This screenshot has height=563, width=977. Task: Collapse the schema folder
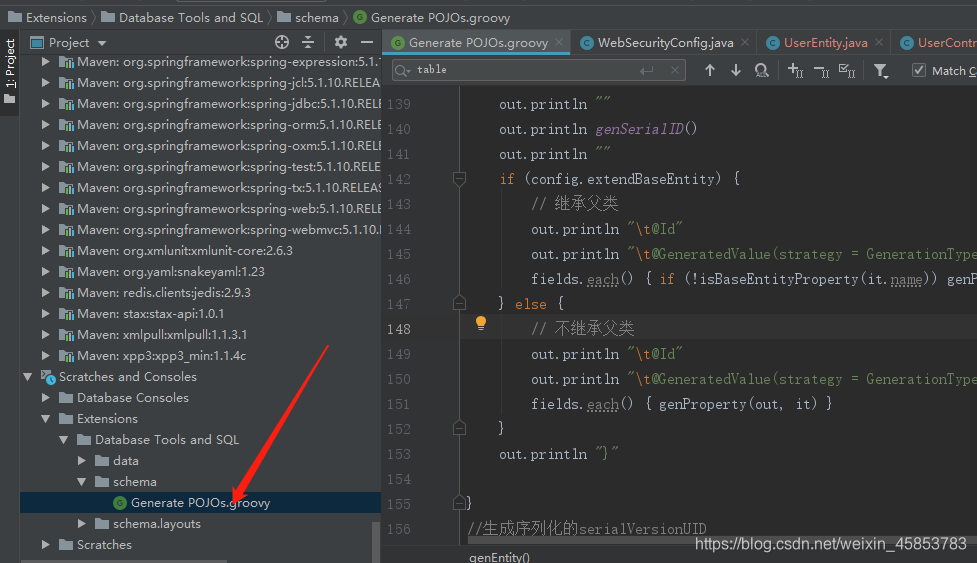(82, 481)
